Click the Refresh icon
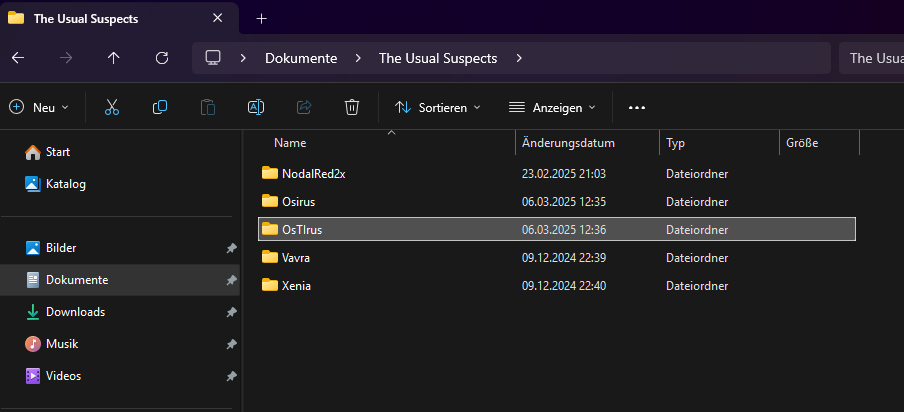Screen dimensions: 904x412 point(162,58)
